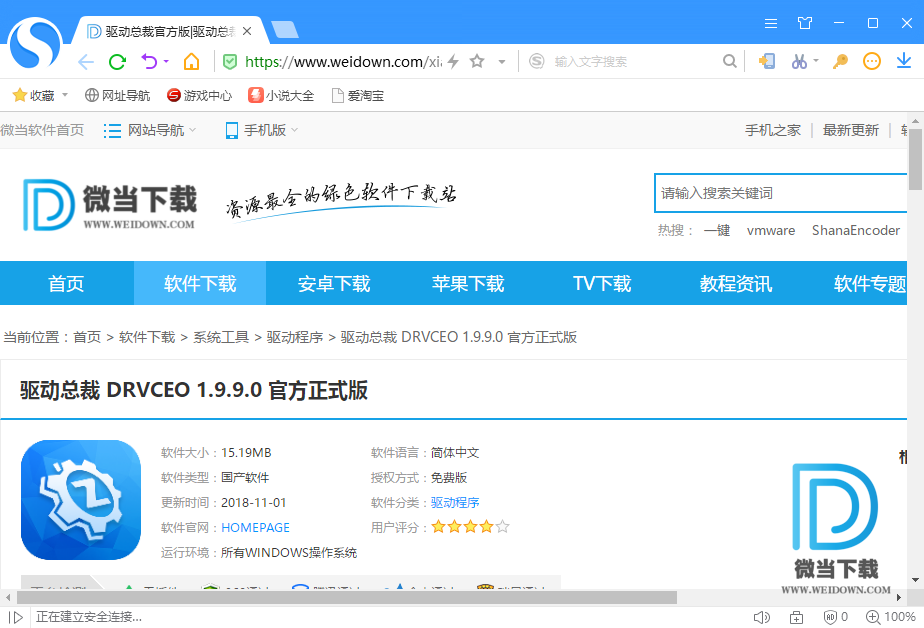The image size is (924, 628).
Task: Click the lightning speed mode icon
Action: coord(453,61)
